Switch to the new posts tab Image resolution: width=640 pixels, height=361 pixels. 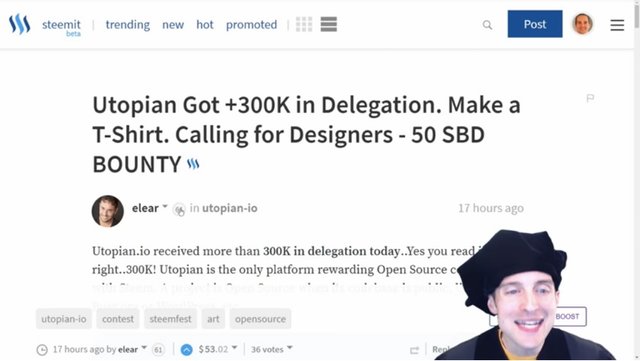coord(173,25)
